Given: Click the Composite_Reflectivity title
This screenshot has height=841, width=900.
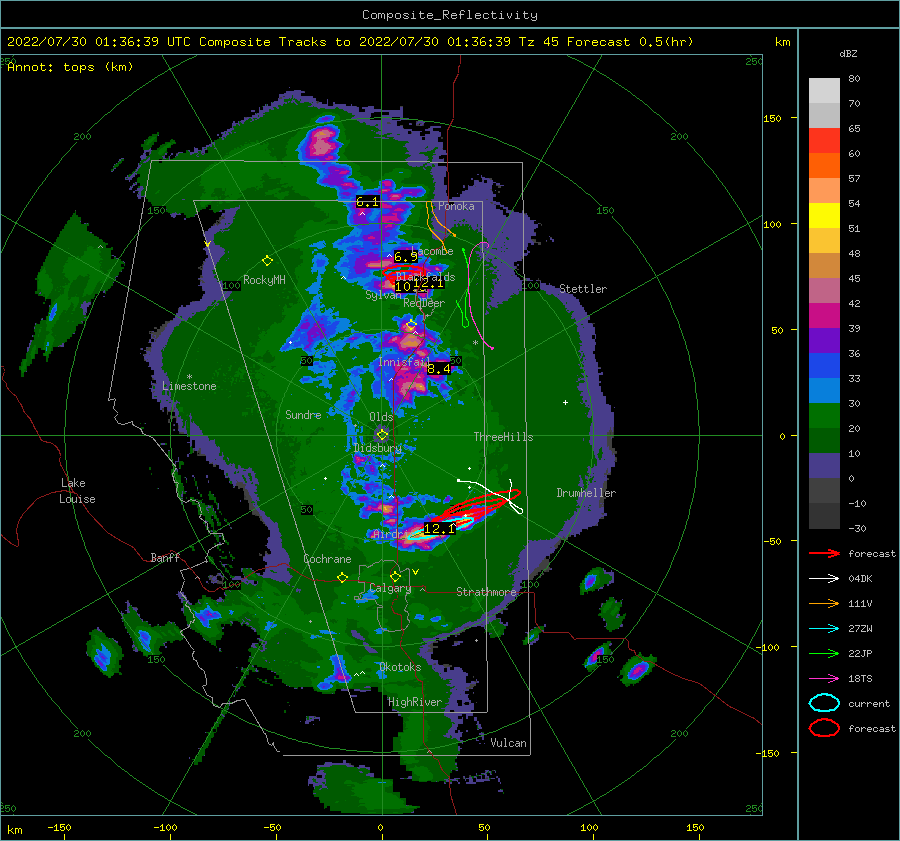Looking at the screenshot, I should tap(449, 15).
